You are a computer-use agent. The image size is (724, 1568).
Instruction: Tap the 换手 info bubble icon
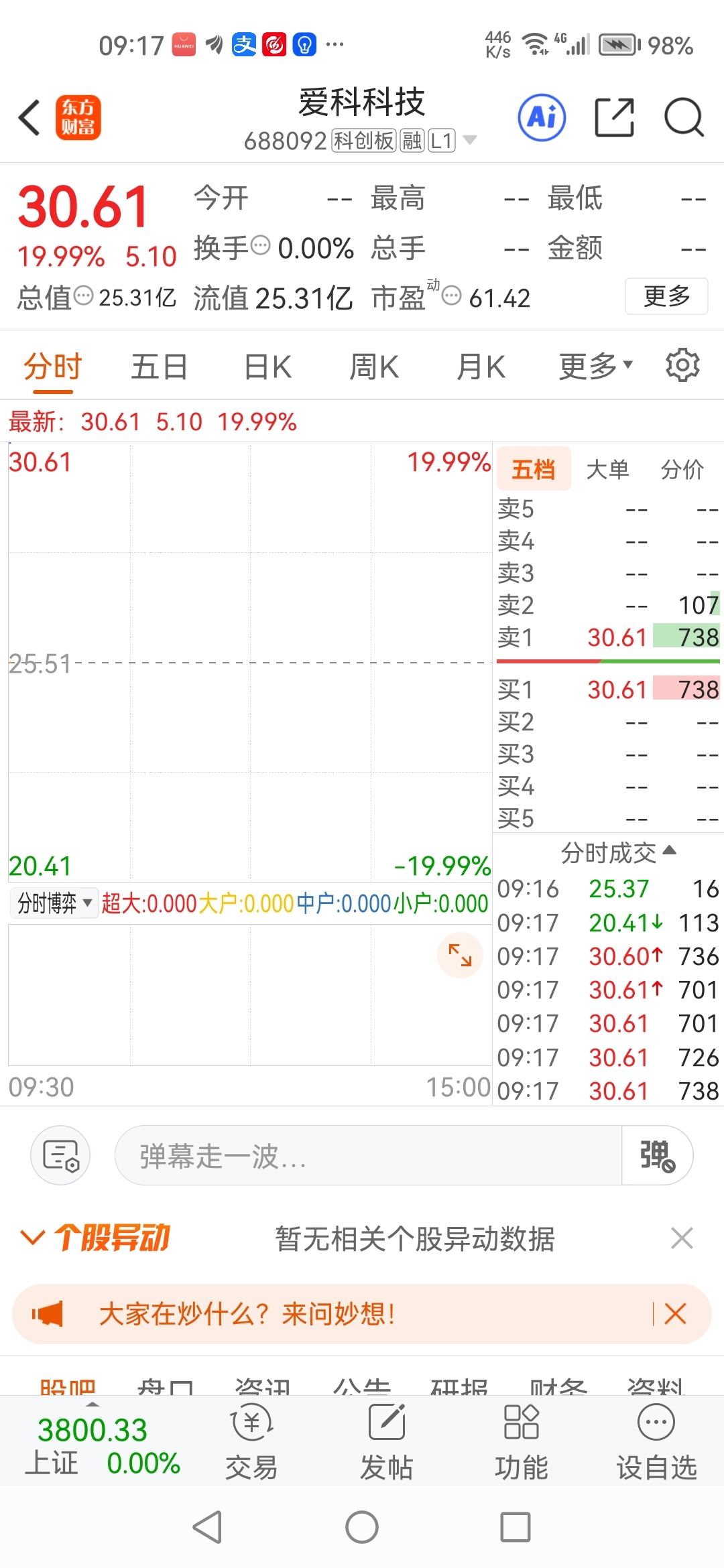point(260,245)
